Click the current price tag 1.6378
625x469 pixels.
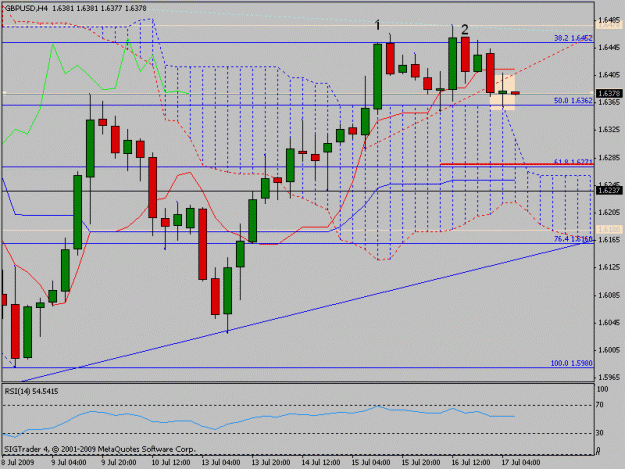[x=609, y=94]
